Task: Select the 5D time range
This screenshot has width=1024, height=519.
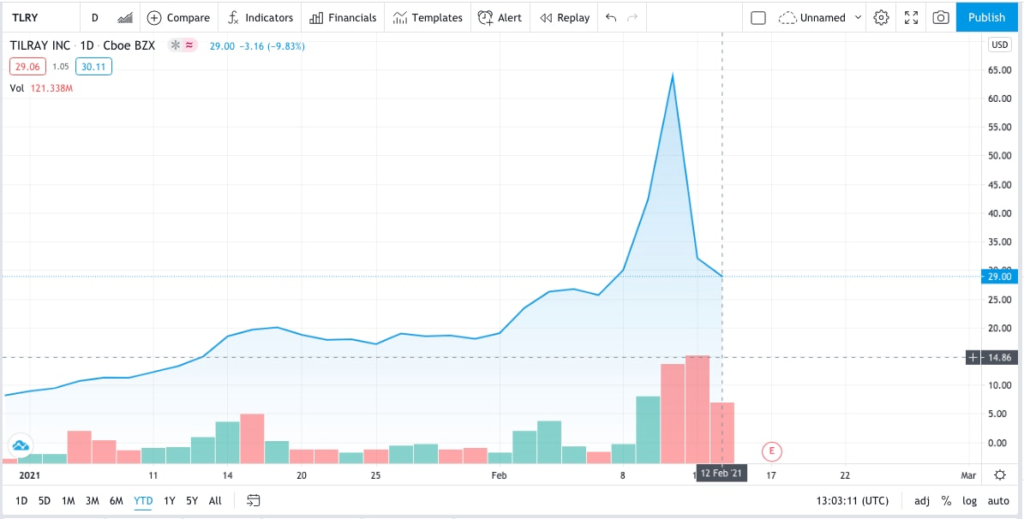Action: click(x=44, y=501)
